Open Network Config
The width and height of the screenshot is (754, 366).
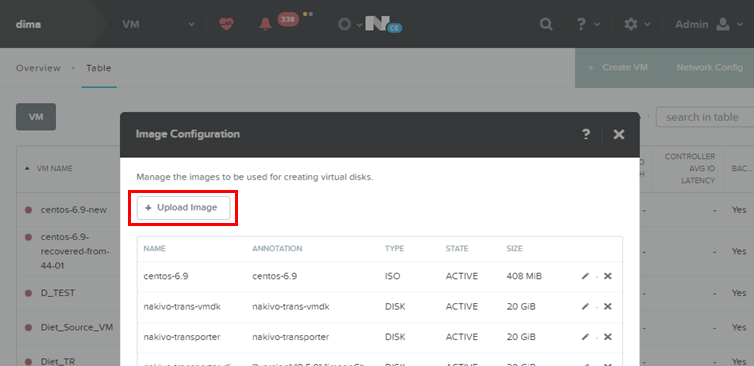pyautogui.click(x=710, y=68)
